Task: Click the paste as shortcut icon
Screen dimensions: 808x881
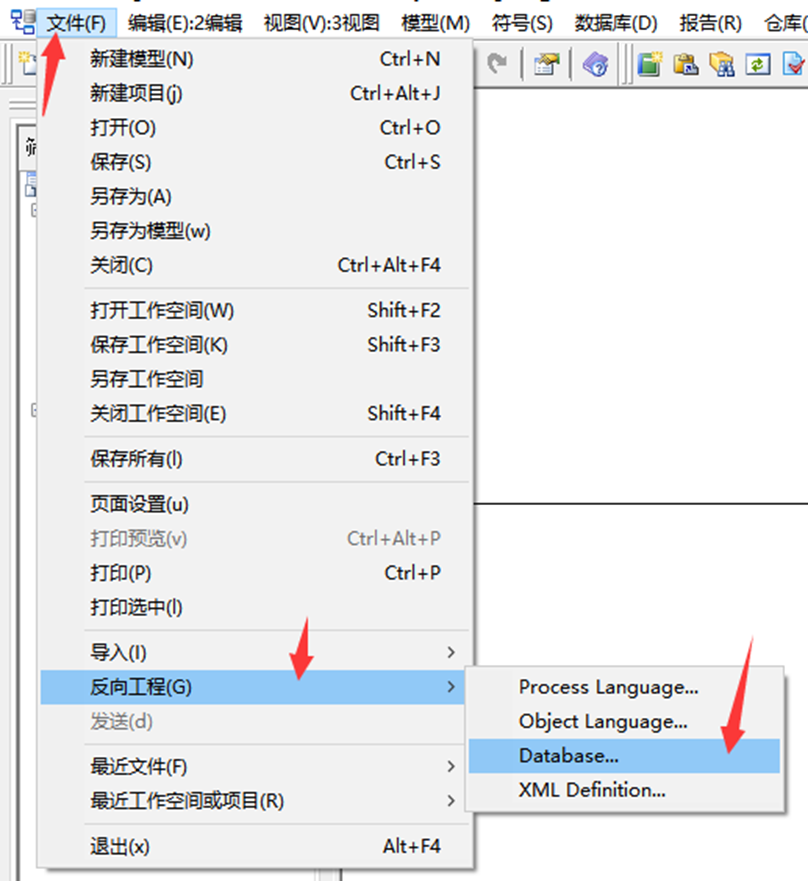Action: [686, 64]
